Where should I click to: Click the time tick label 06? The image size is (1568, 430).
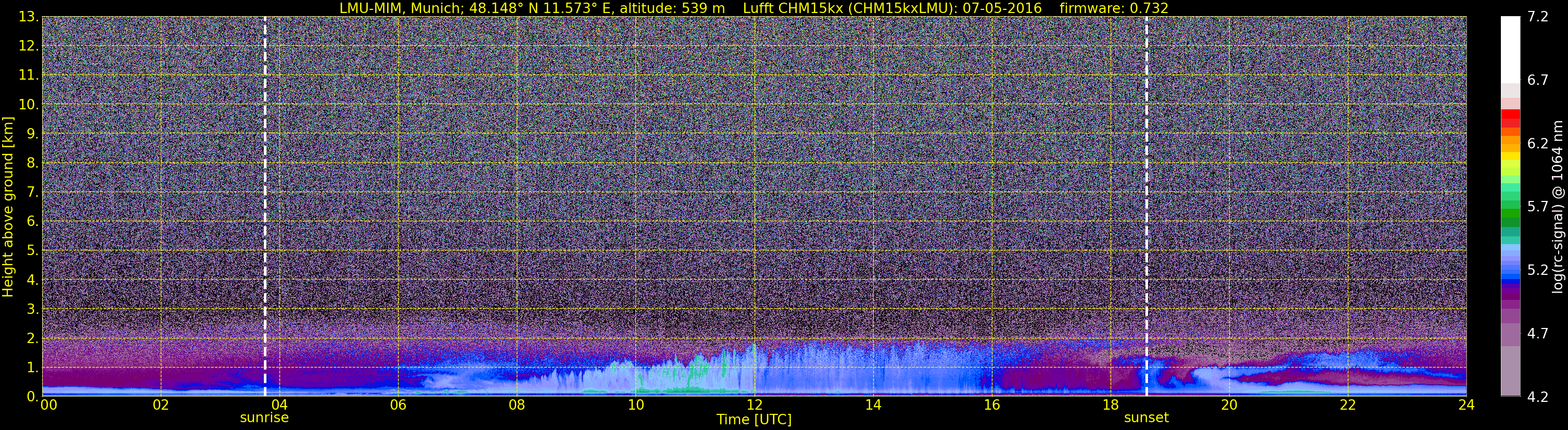click(x=398, y=405)
